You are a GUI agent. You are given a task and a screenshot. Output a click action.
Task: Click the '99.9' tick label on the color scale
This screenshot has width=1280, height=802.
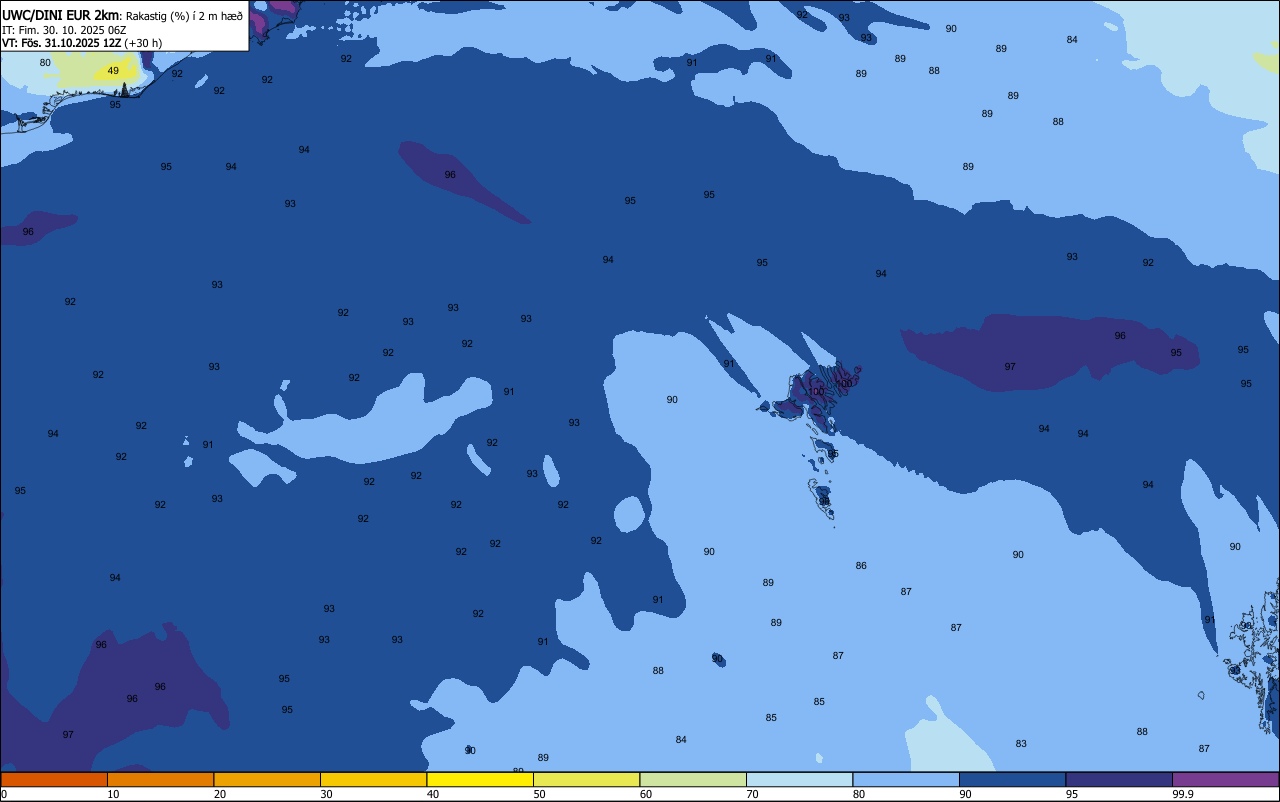tap(1183, 794)
